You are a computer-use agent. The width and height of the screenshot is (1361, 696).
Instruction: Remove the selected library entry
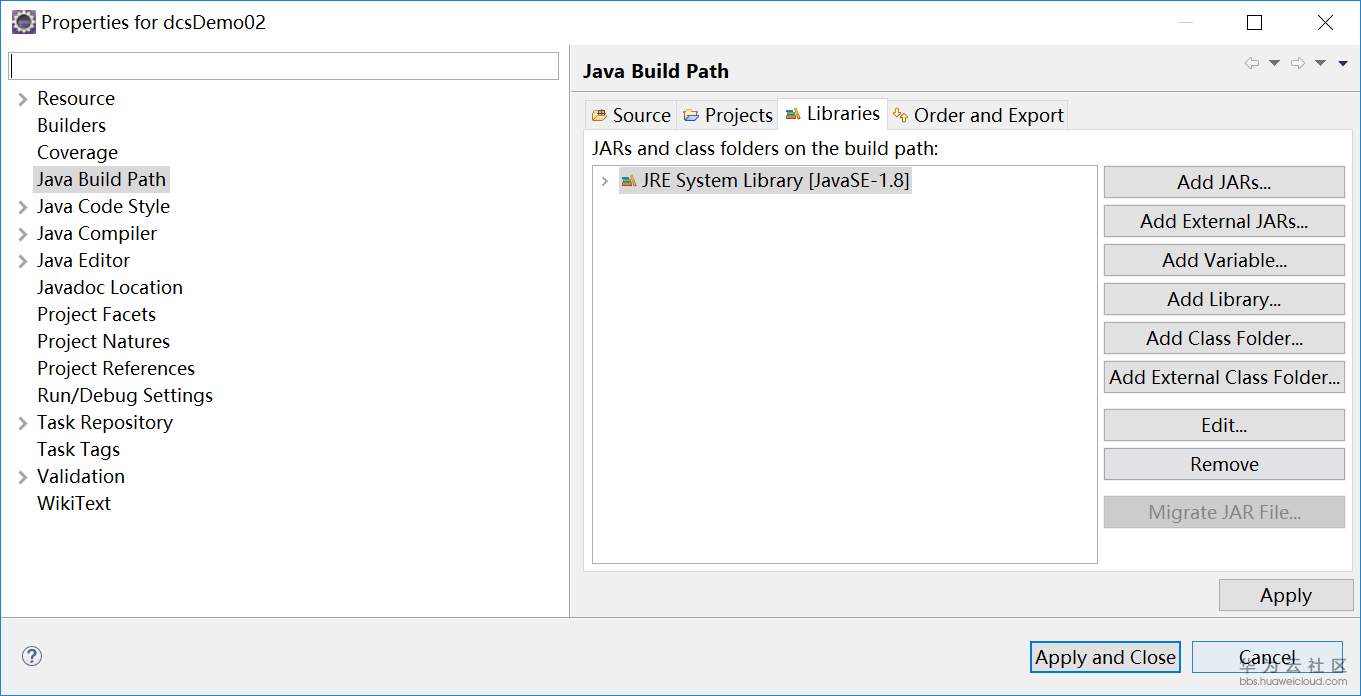(x=1224, y=464)
